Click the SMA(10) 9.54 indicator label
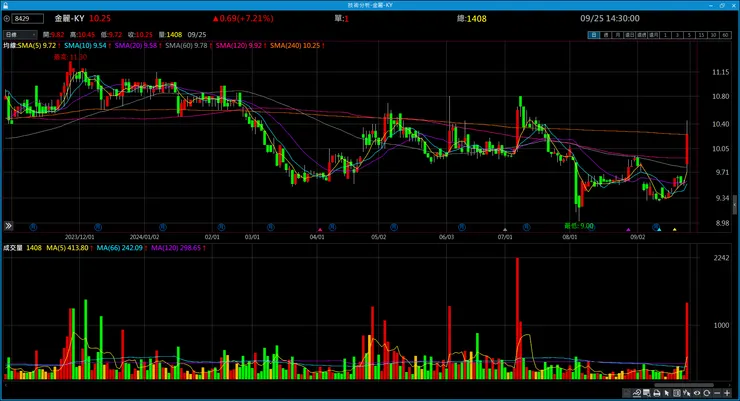Image resolution: width=740 pixels, height=401 pixels. tap(87, 46)
